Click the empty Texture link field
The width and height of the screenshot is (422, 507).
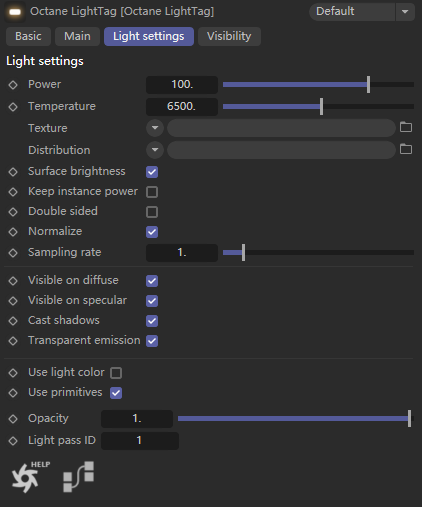tap(281, 128)
